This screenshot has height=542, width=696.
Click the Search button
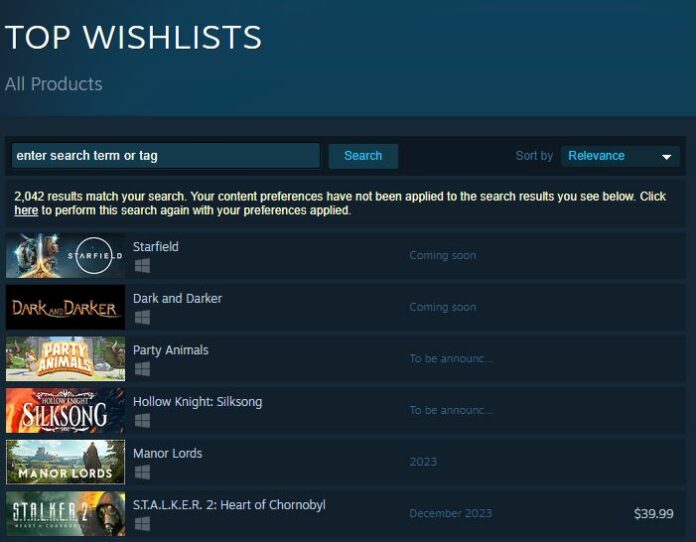pyautogui.click(x=363, y=156)
